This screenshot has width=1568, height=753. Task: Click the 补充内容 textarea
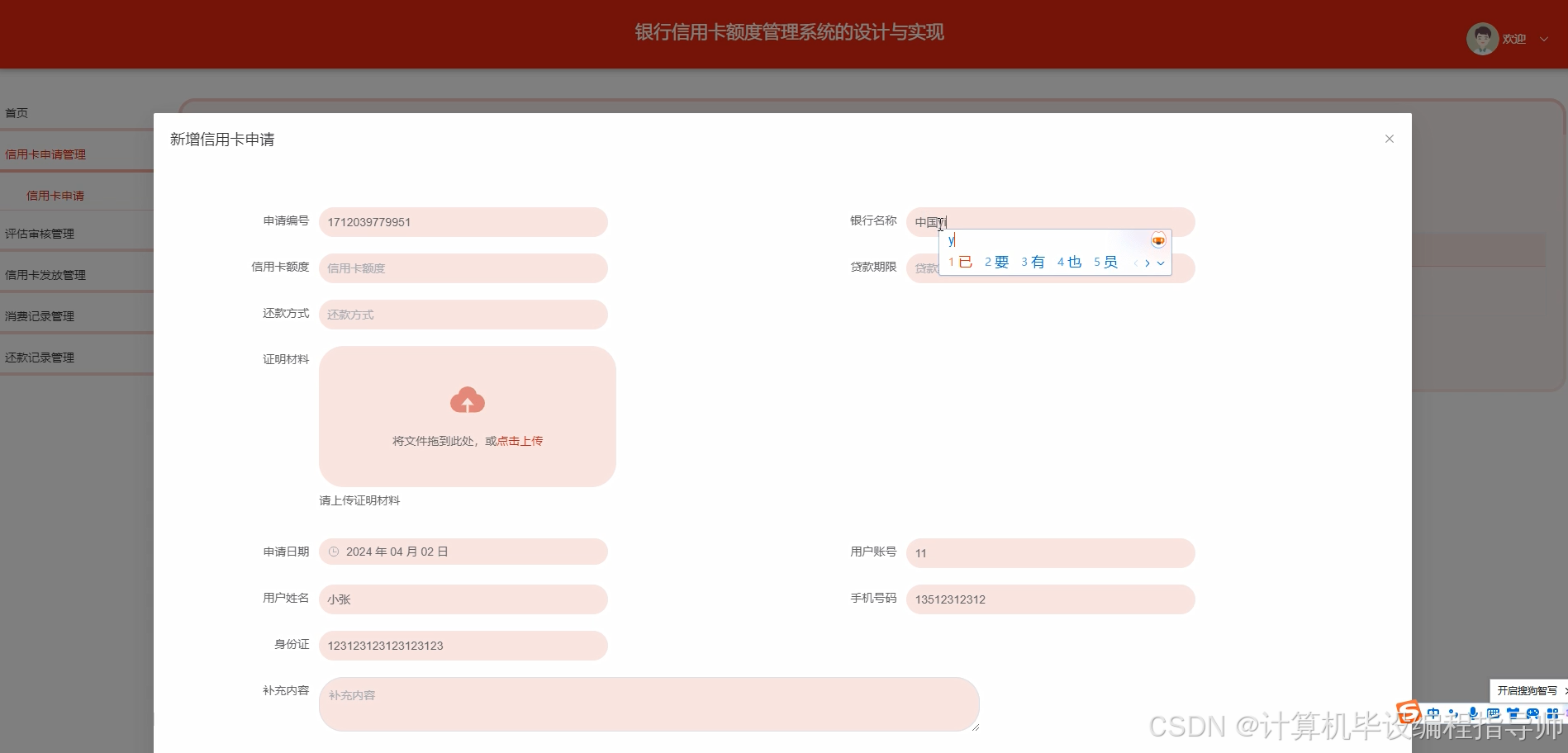(x=649, y=704)
